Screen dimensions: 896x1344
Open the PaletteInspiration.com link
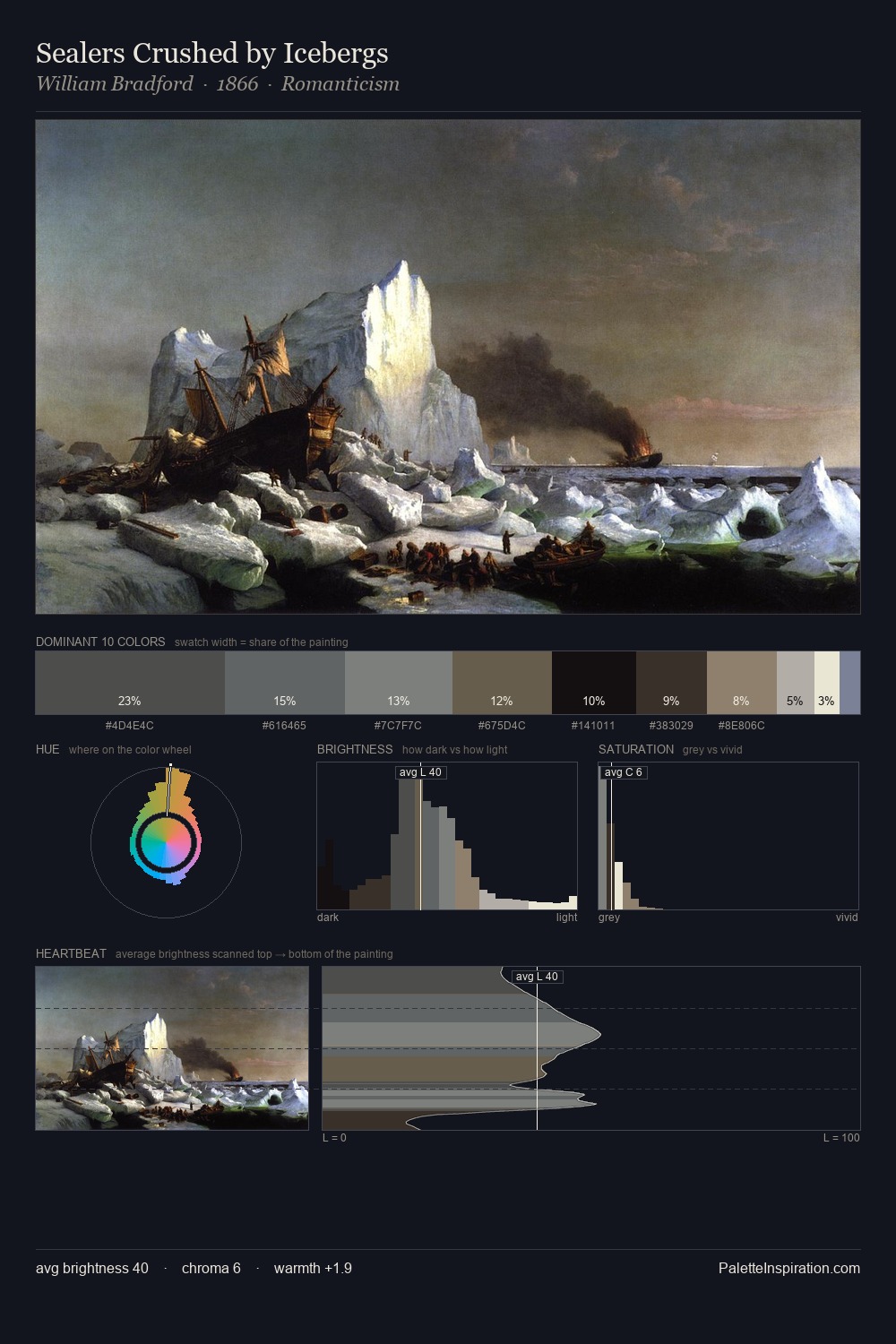[x=789, y=1269]
